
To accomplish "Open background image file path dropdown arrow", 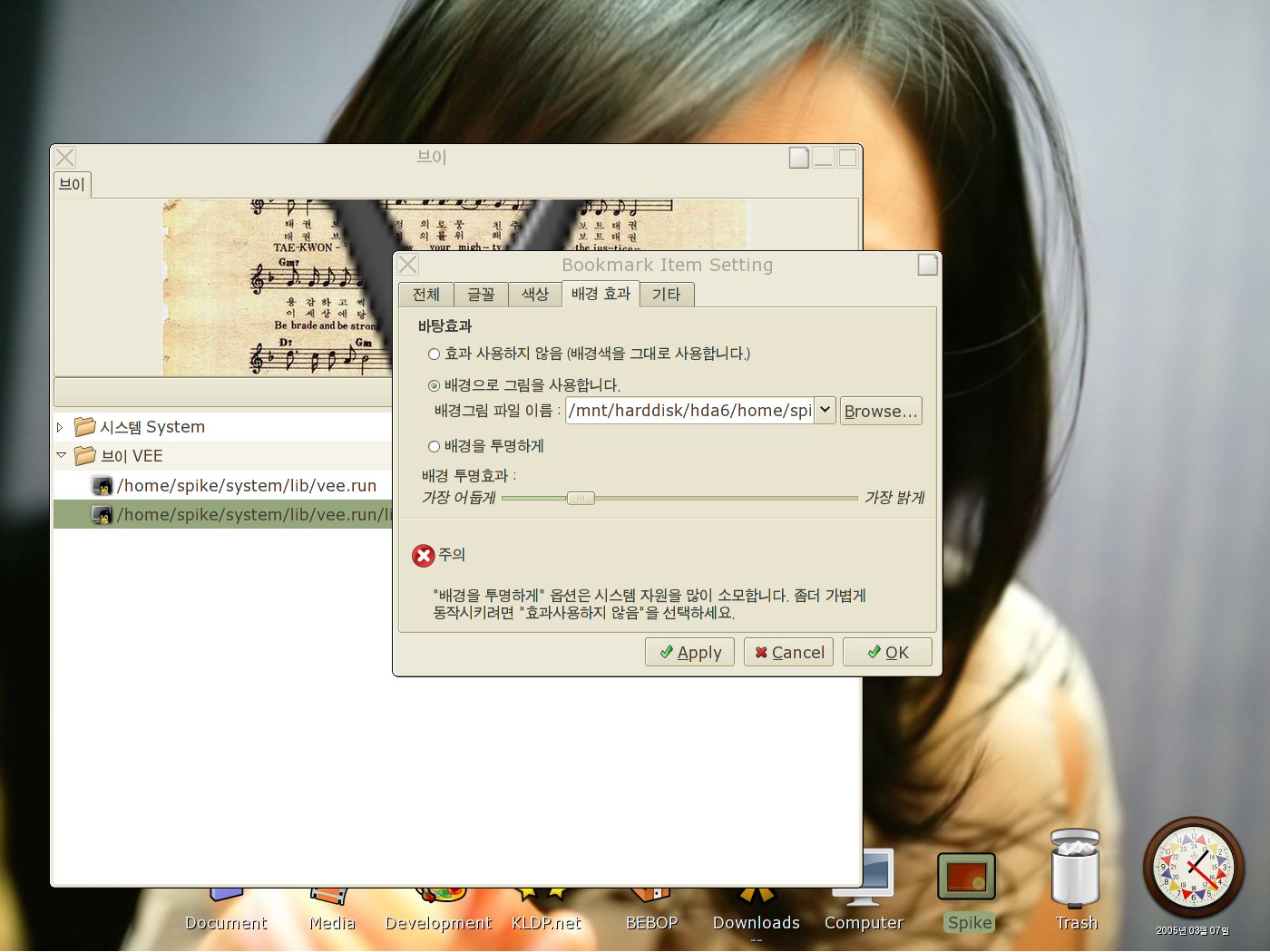I will (825, 411).
